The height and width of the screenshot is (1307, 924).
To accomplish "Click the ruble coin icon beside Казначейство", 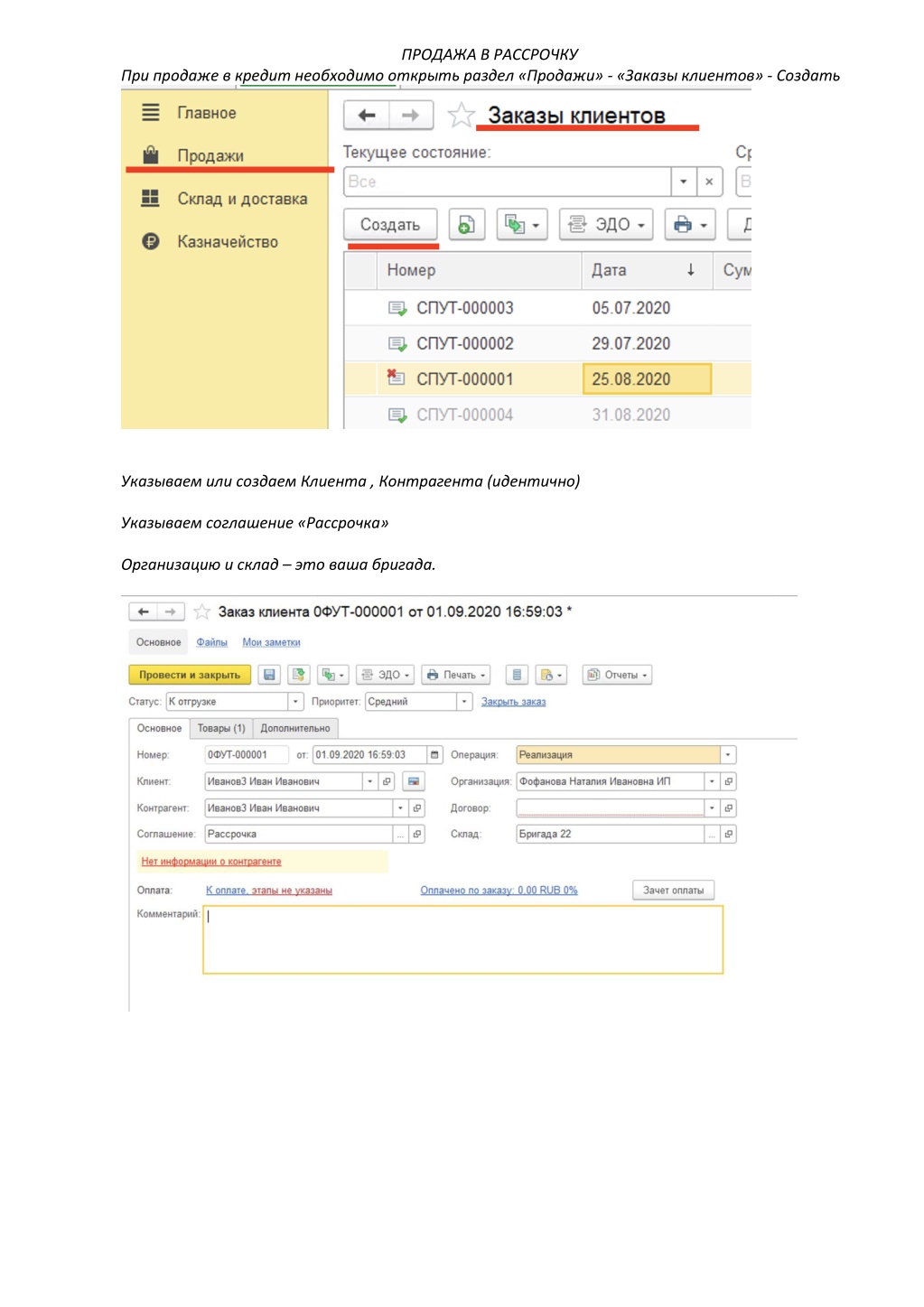I will (151, 241).
